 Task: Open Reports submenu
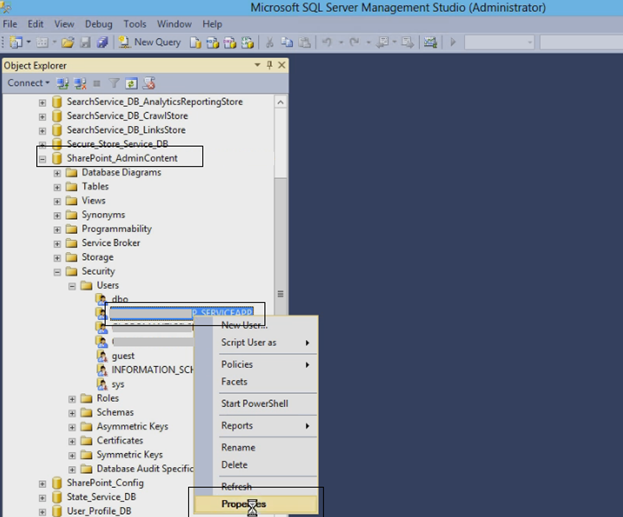256,426
